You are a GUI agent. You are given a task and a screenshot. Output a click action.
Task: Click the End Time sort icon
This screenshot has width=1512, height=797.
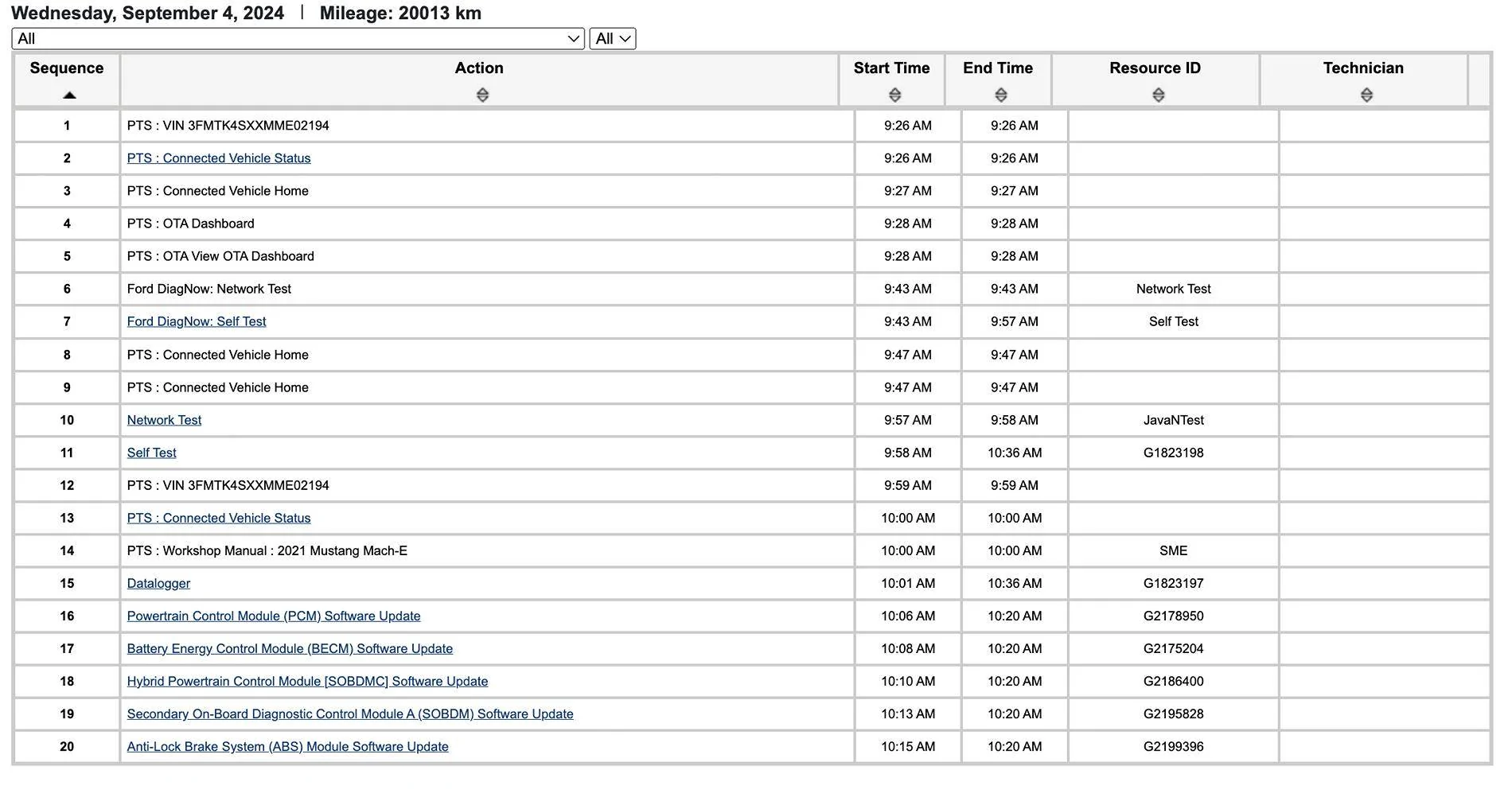pyautogui.click(x=1001, y=95)
